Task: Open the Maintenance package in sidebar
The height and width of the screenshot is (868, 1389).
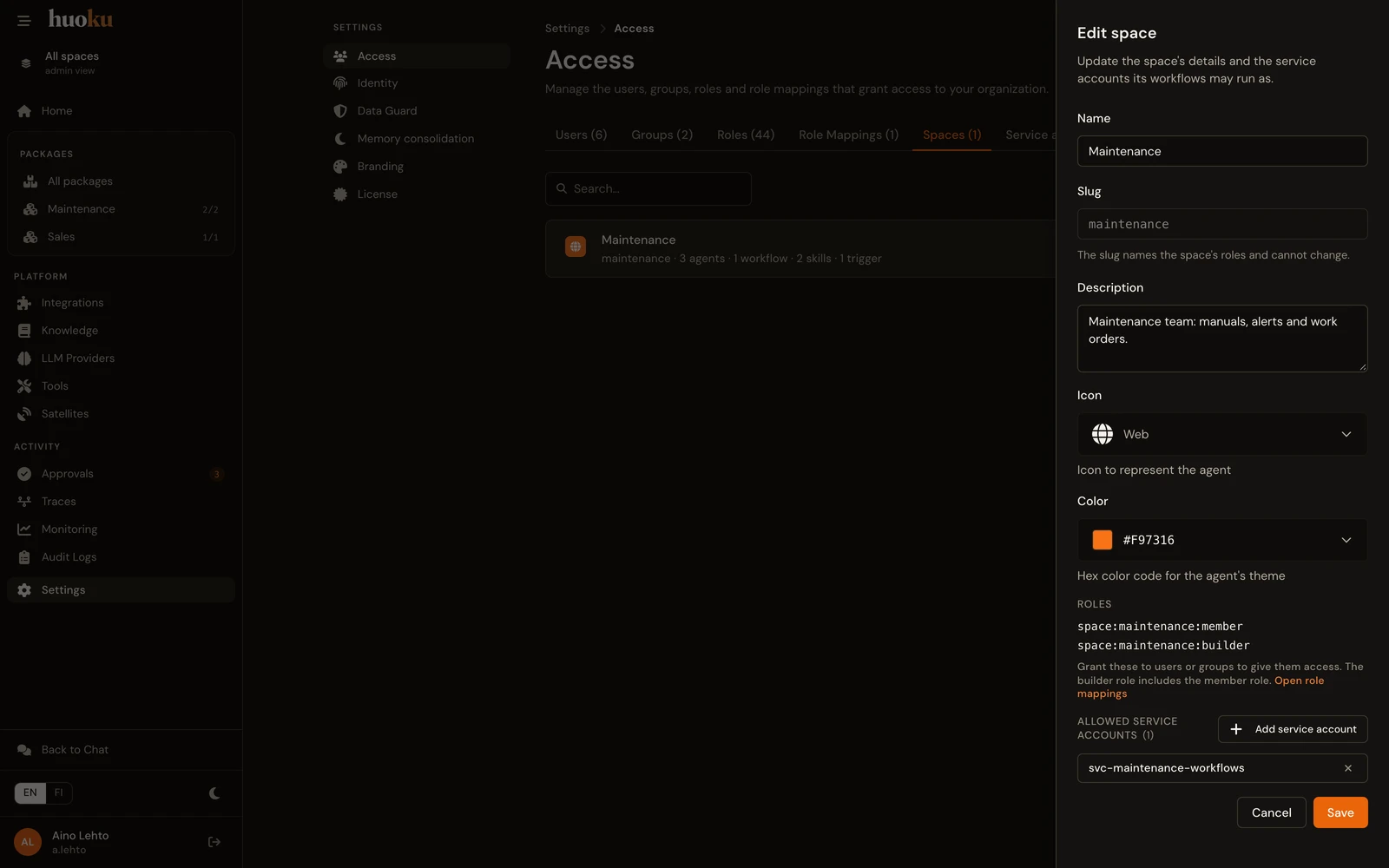Action: 121,209
